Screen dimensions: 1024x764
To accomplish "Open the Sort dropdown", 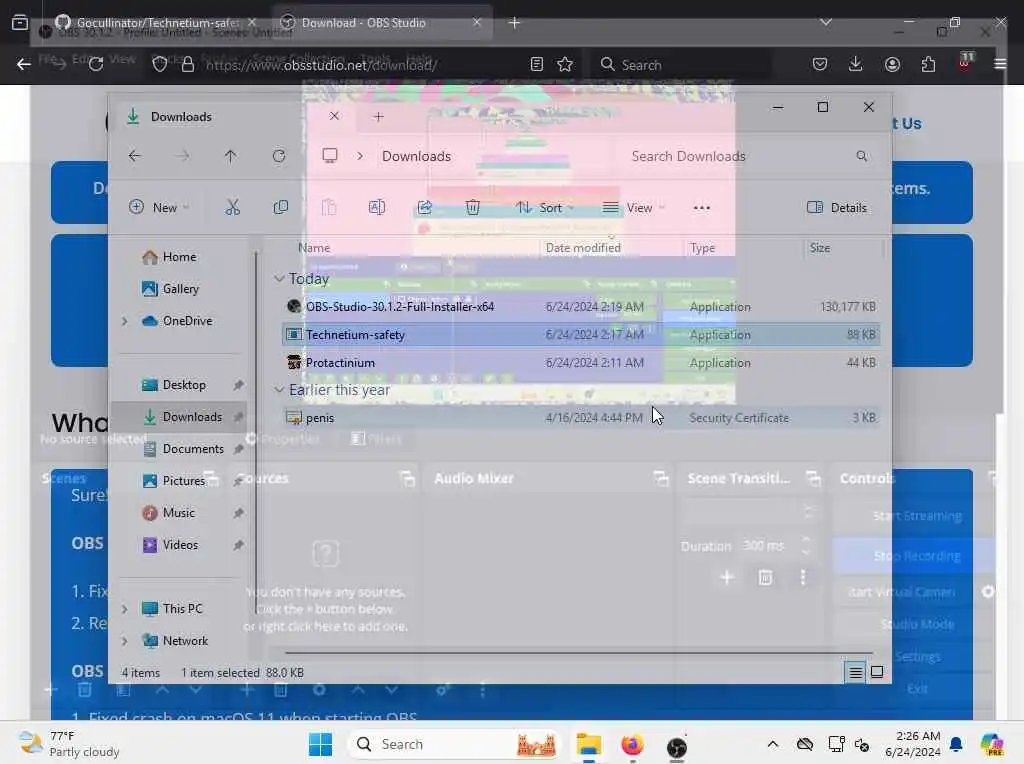I will 545,208.
